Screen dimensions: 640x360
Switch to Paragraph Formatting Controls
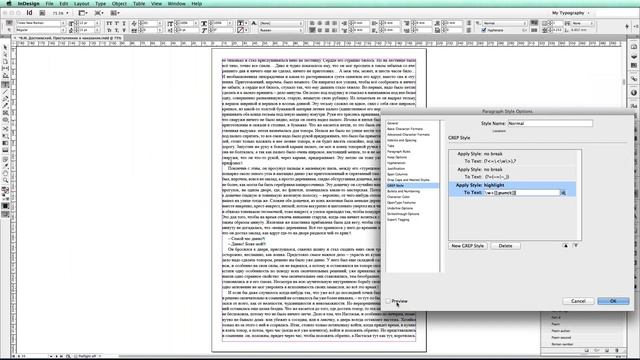coord(9,30)
